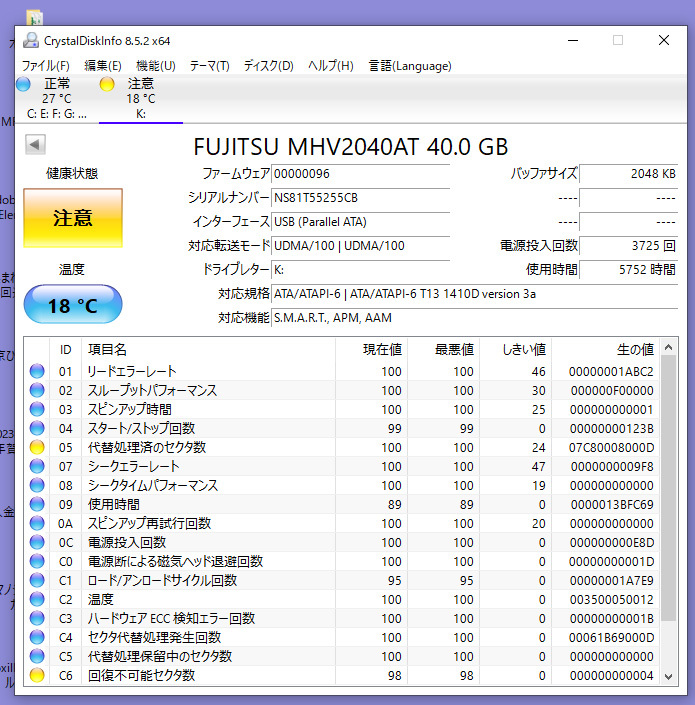Image resolution: width=695 pixels, height=705 pixels.
Task: Click the transfer mode field UDMA/100
Action: [361, 246]
